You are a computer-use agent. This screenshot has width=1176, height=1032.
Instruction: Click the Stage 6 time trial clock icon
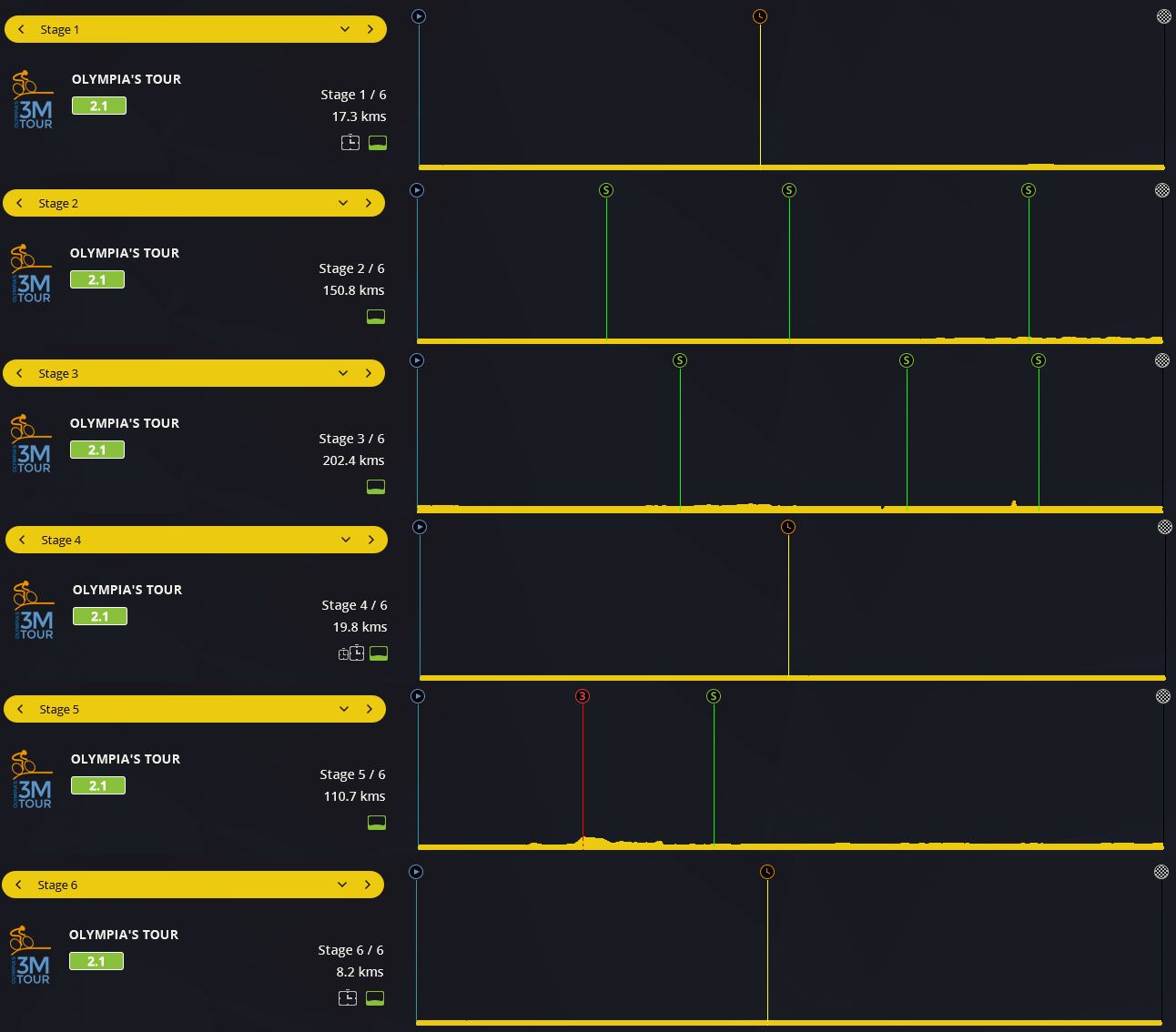348,997
